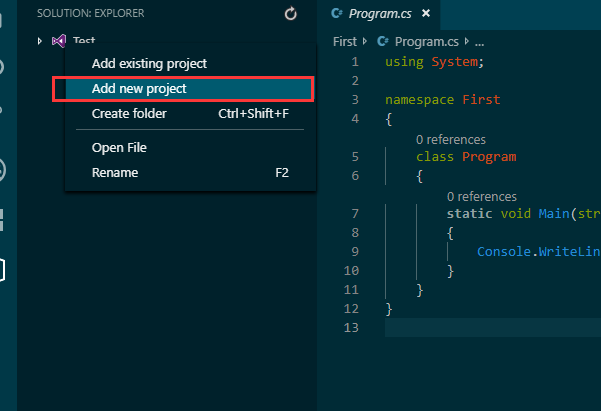
Task: Click the C# file icon on the Program.cs tab
Action: (x=337, y=14)
